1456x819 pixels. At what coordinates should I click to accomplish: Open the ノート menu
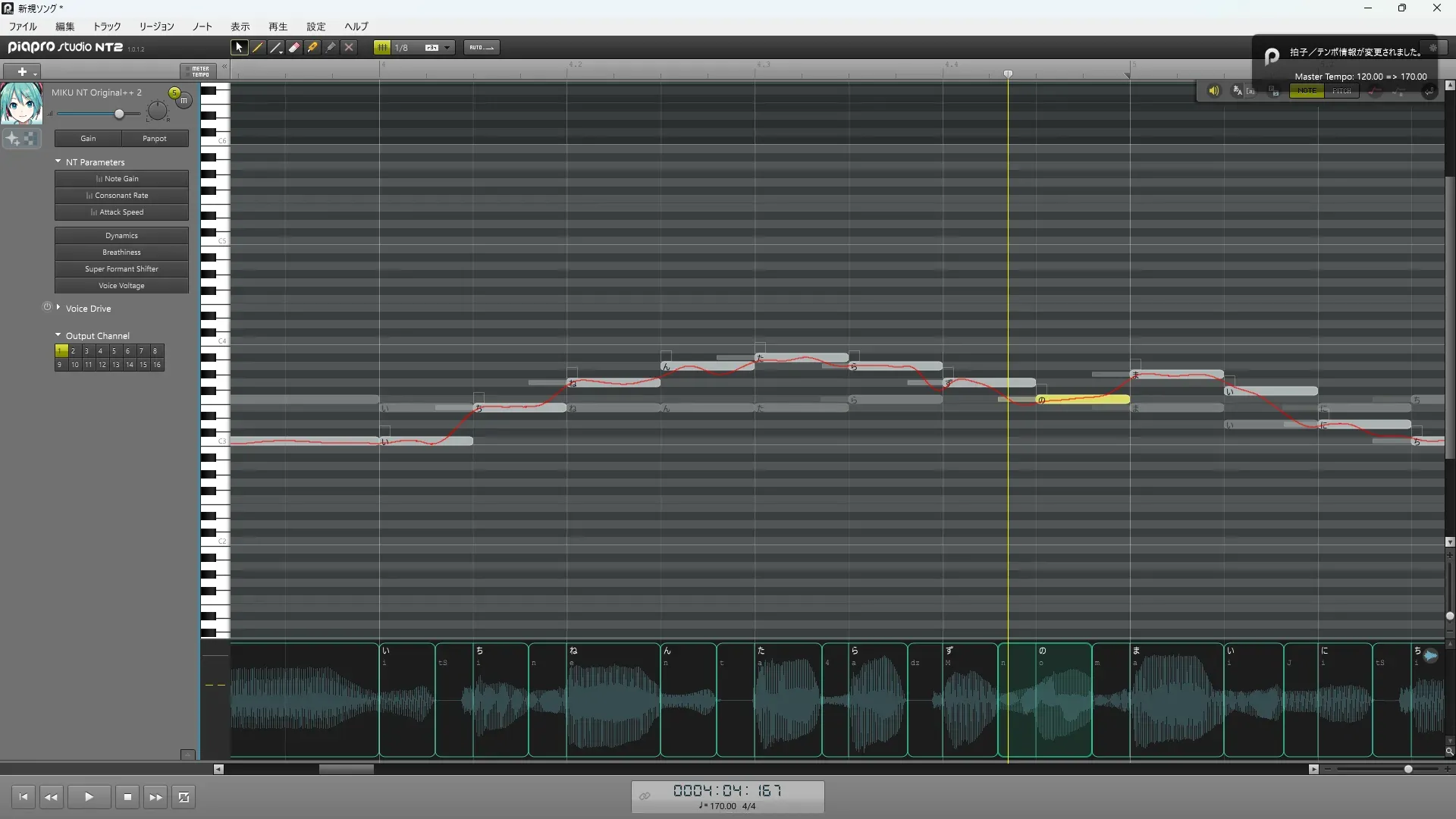(x=202, y=27)
